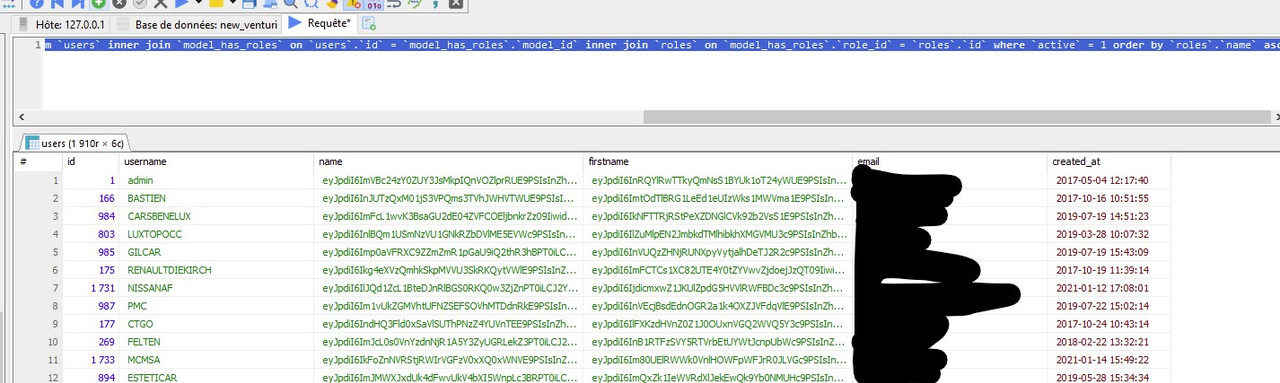Select the GILCAR username cell
The height and width of the screenshot is (383, 1280).
[216, 252]
